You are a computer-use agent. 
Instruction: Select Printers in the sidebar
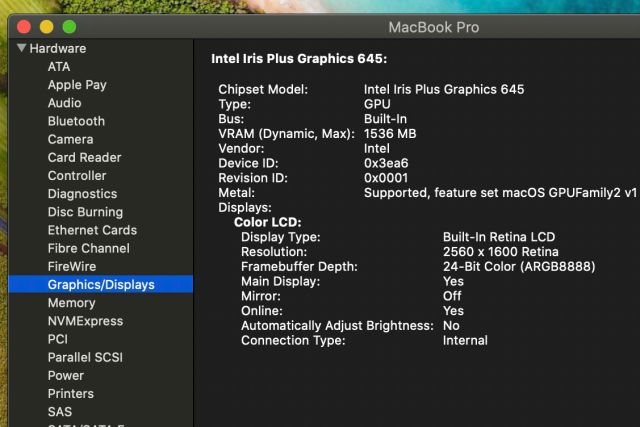[71, 394]
